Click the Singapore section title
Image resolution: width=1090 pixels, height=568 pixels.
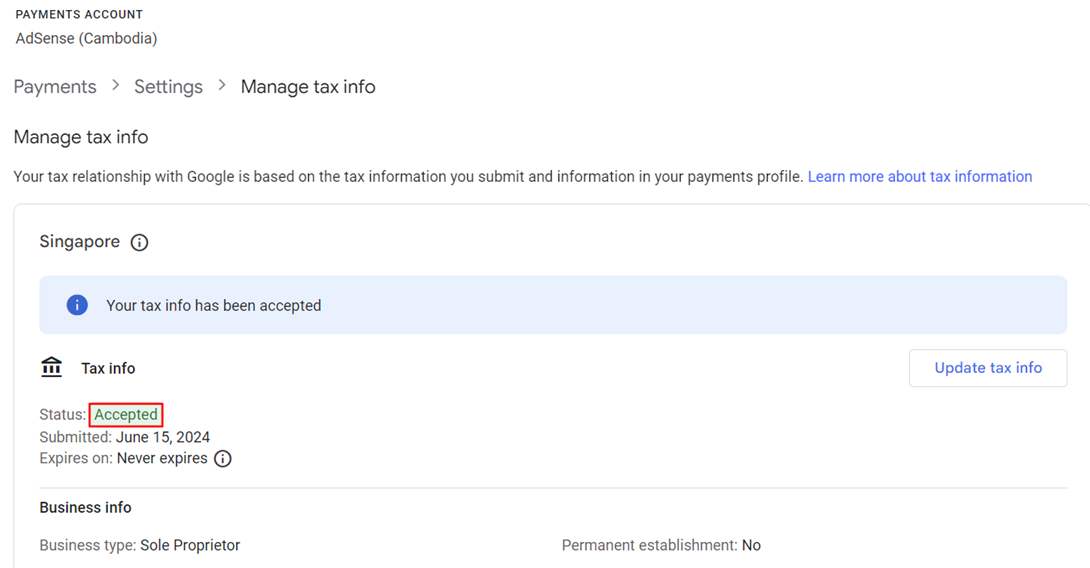pos(80,242)
